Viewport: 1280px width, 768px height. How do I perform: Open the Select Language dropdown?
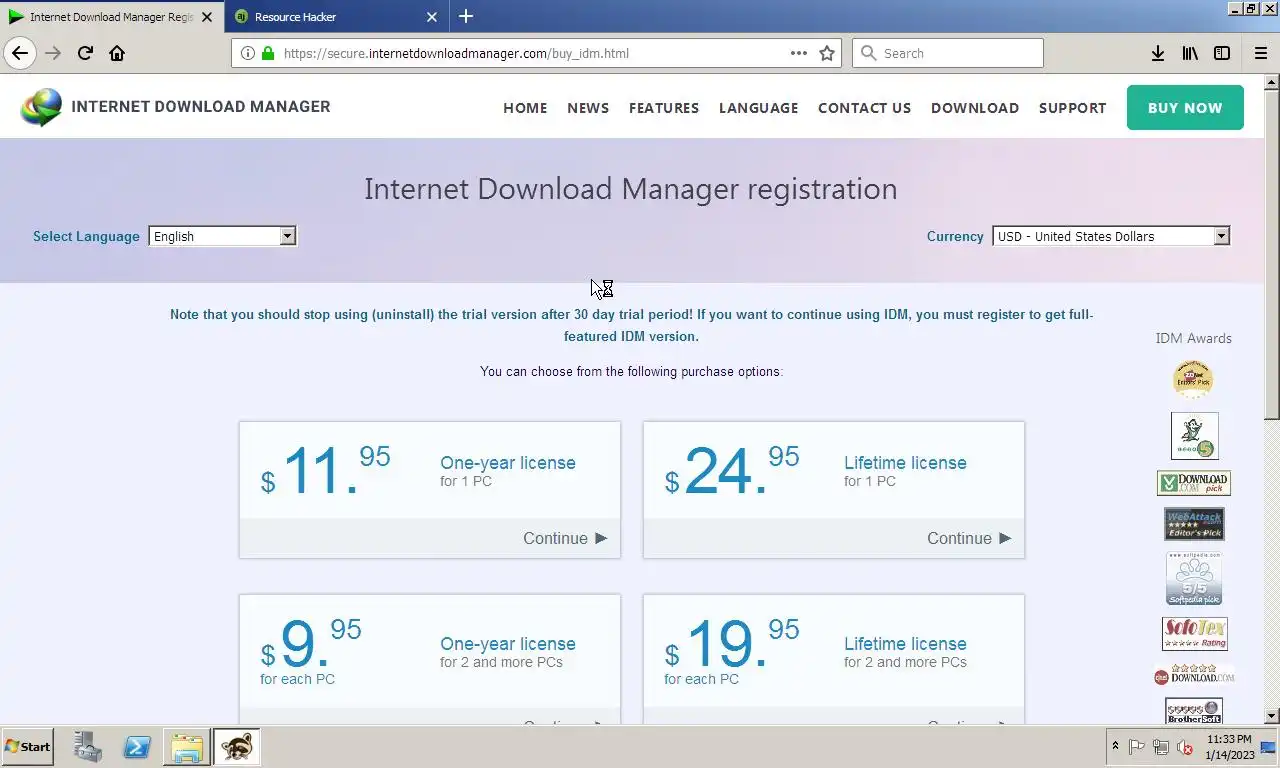pyautogui.click(x=222, y=236)
